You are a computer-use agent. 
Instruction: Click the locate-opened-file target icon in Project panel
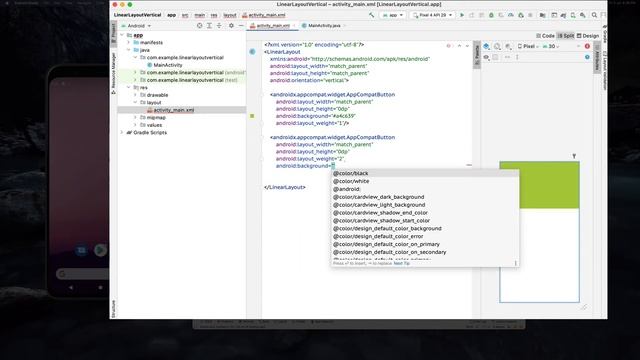point(200,26)
